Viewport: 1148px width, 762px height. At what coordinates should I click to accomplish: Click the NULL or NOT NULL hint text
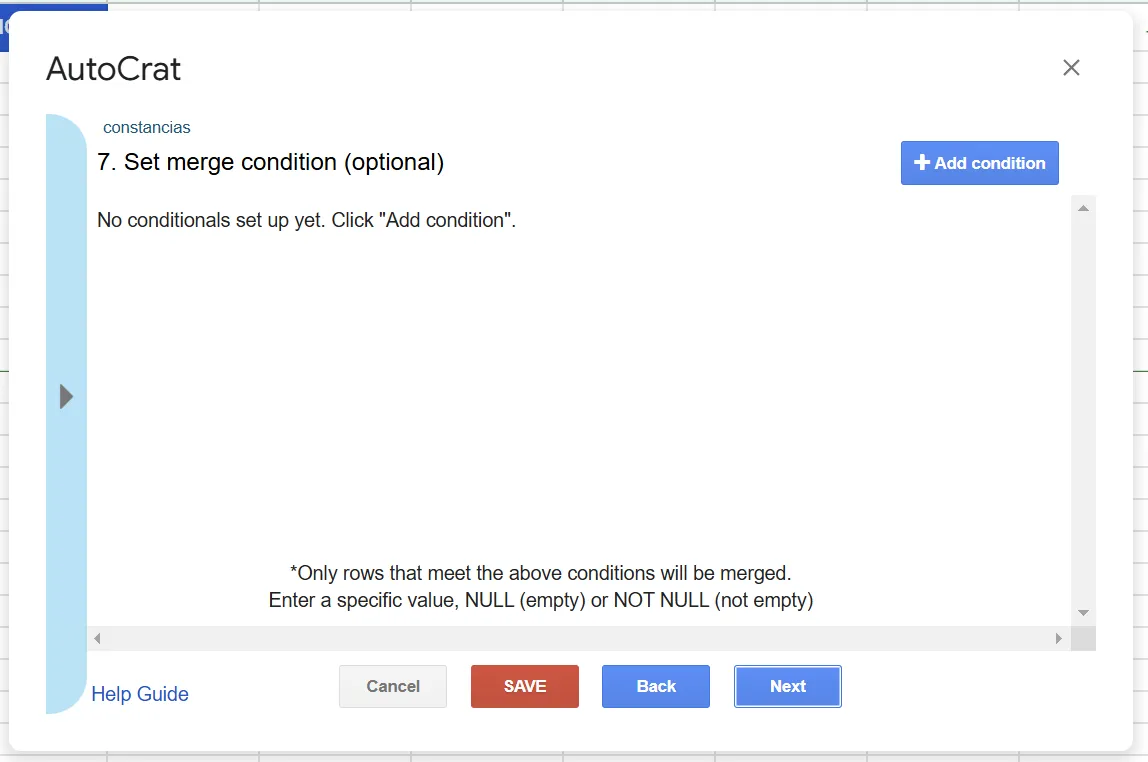pyautogui.click(x=541, y=600)
